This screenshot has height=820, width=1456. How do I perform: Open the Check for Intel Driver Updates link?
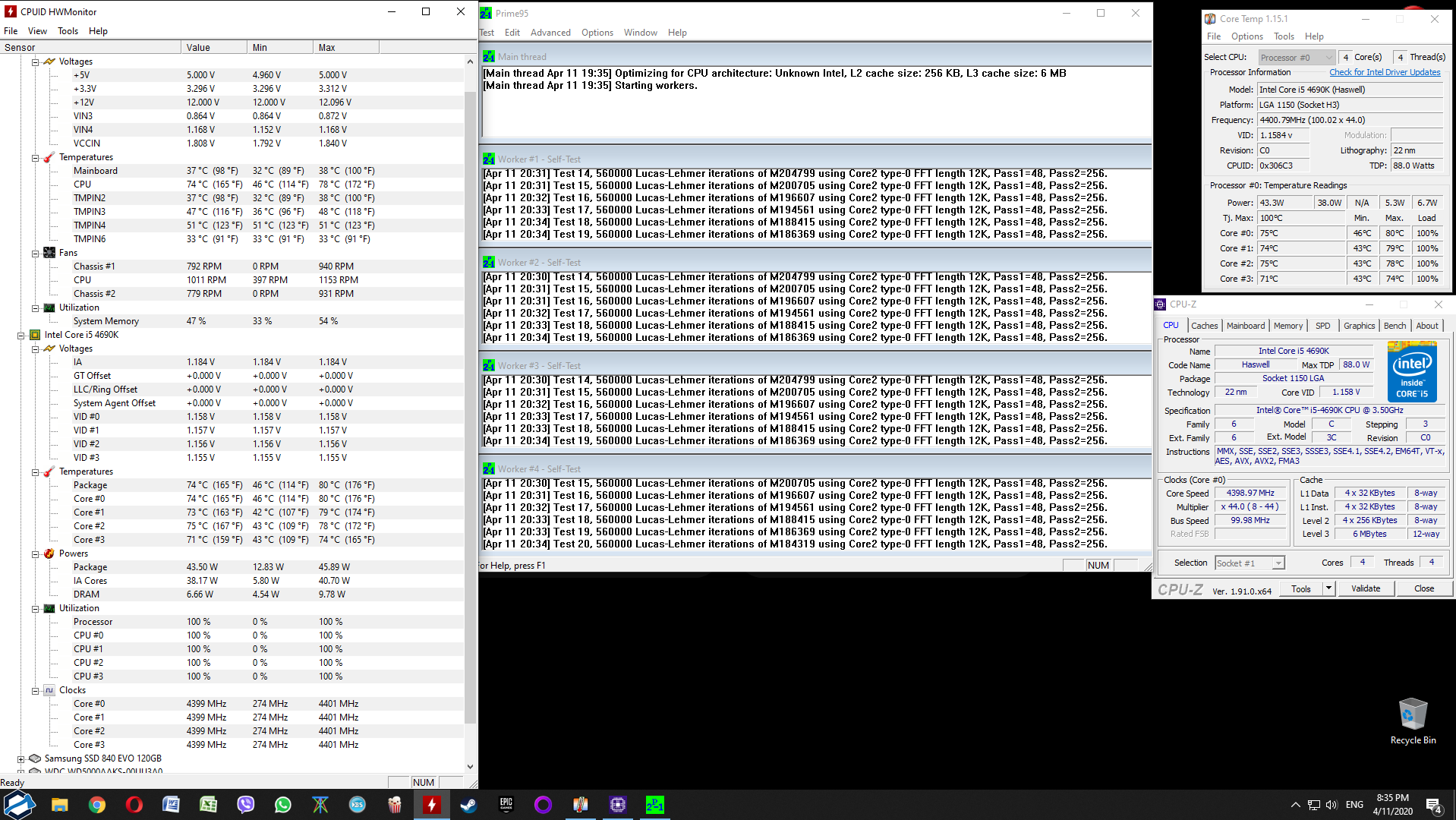coord(1384,73)
